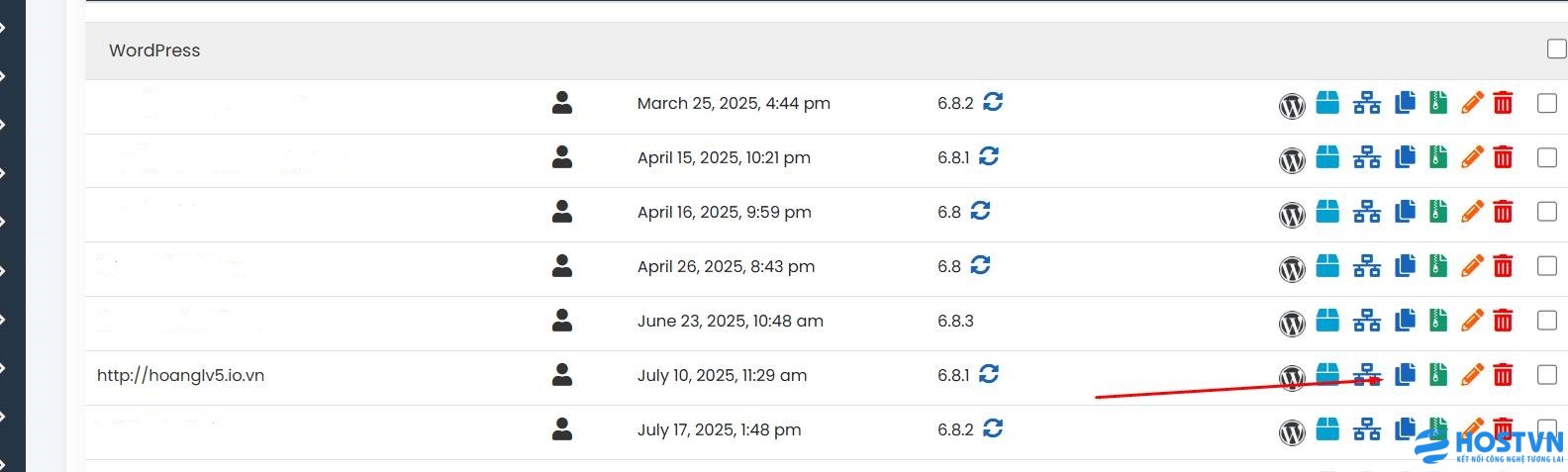Select the hoanglv5.io.vn installation checkbox
This screenshot has width=1568, height=472.
(1547, 374)
